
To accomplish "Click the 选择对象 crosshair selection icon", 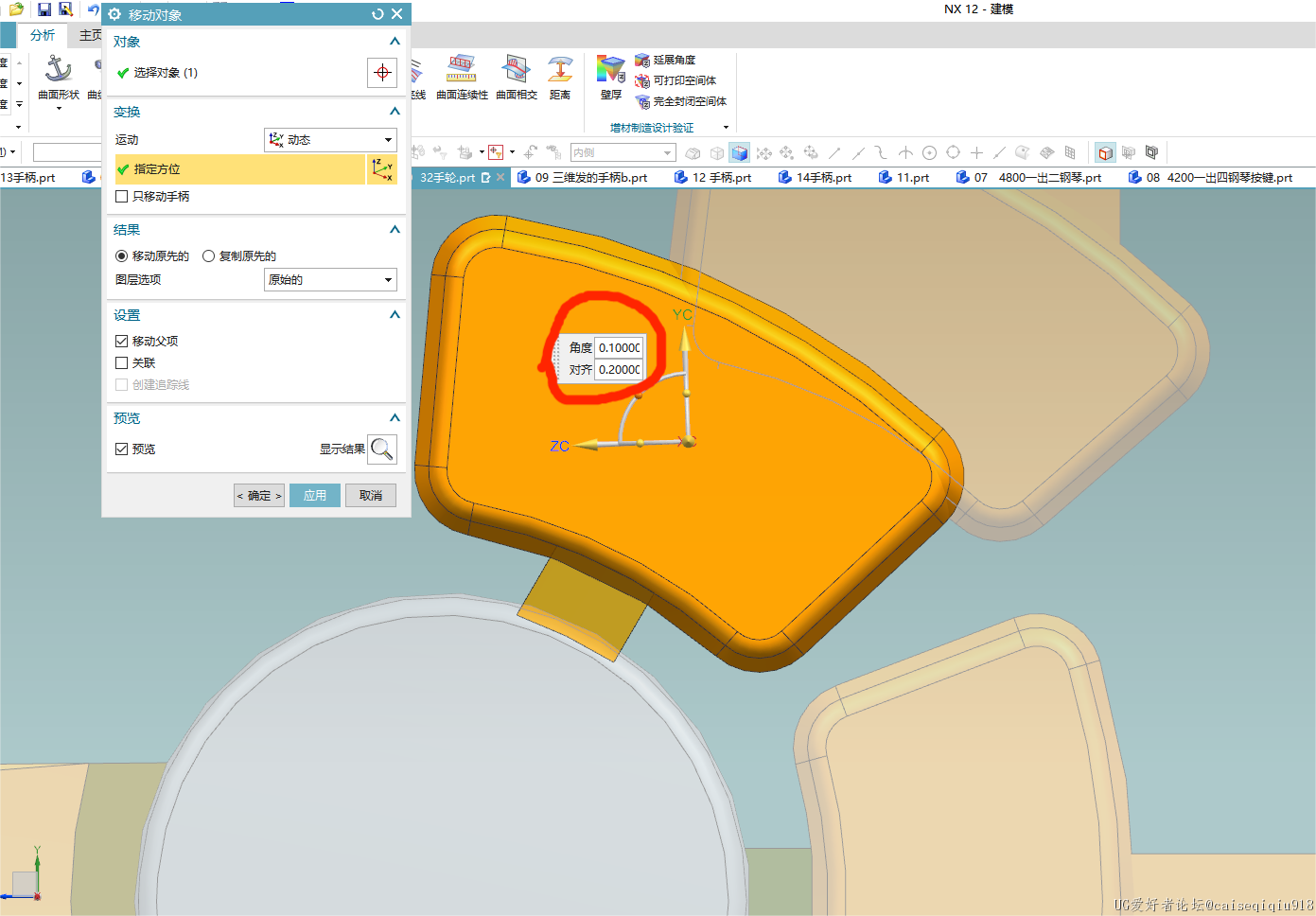I will point(382,73).
